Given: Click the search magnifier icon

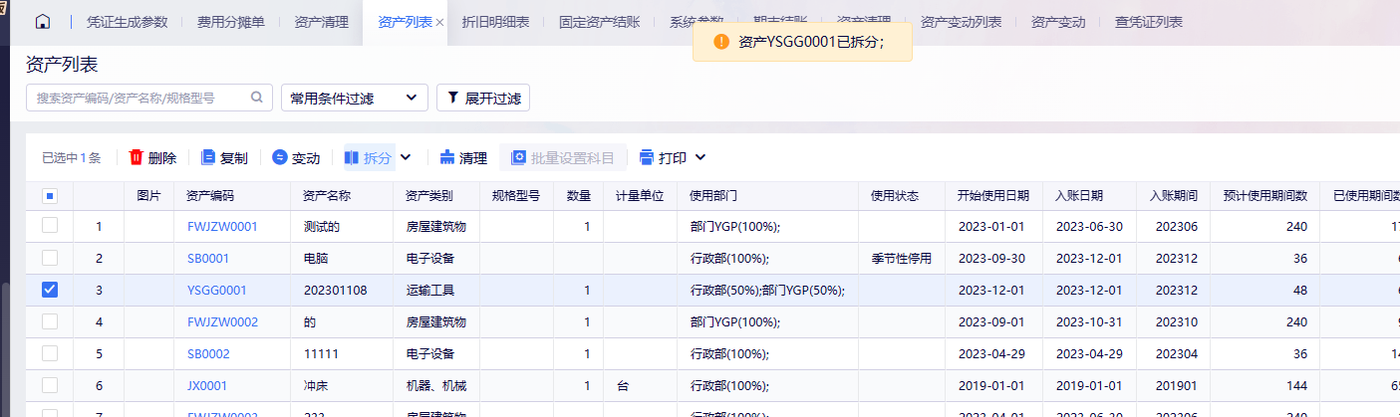Looking at the screenshot, I should pos(257,97).
